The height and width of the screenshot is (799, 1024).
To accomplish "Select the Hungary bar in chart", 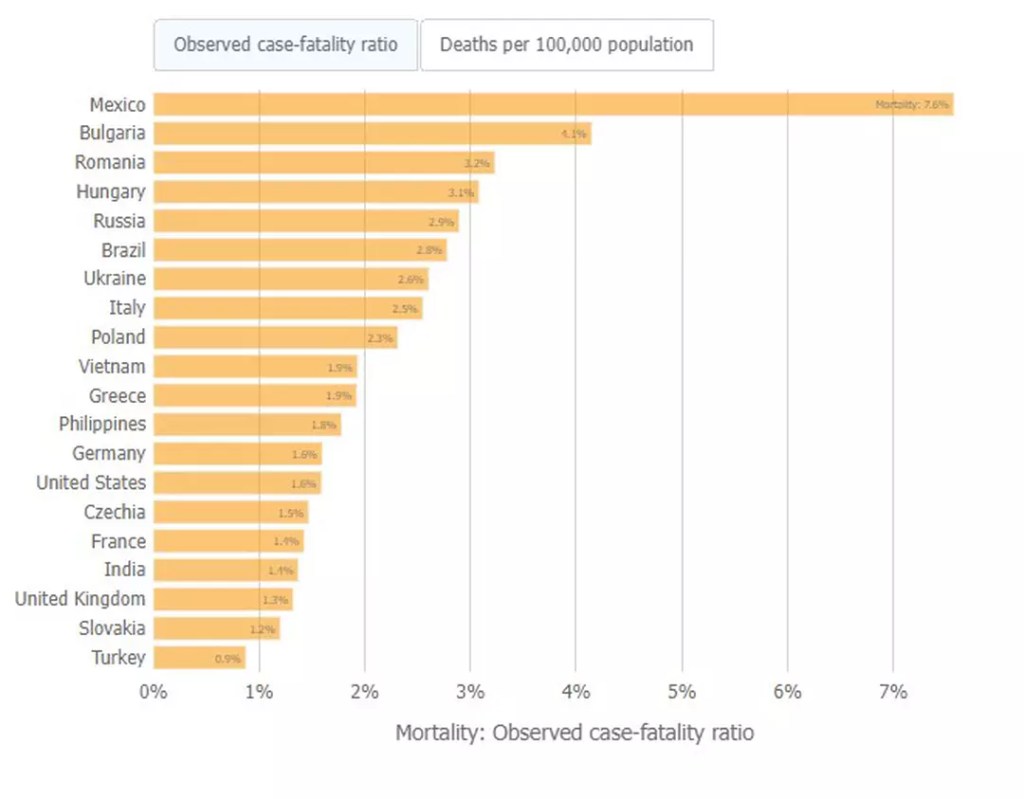I will coord(315,192).
